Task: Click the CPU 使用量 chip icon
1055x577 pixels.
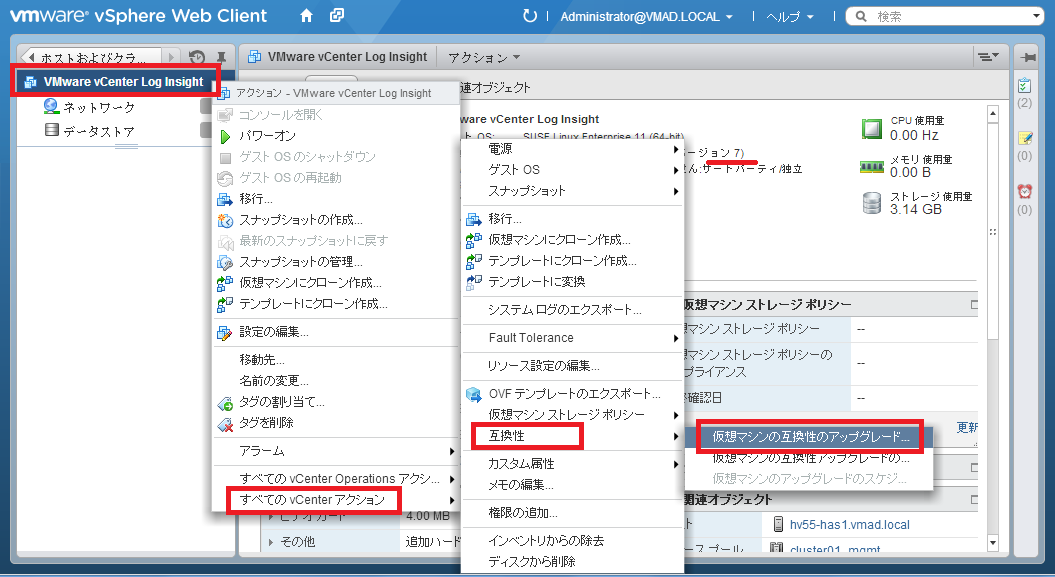Action: (871, 128)
